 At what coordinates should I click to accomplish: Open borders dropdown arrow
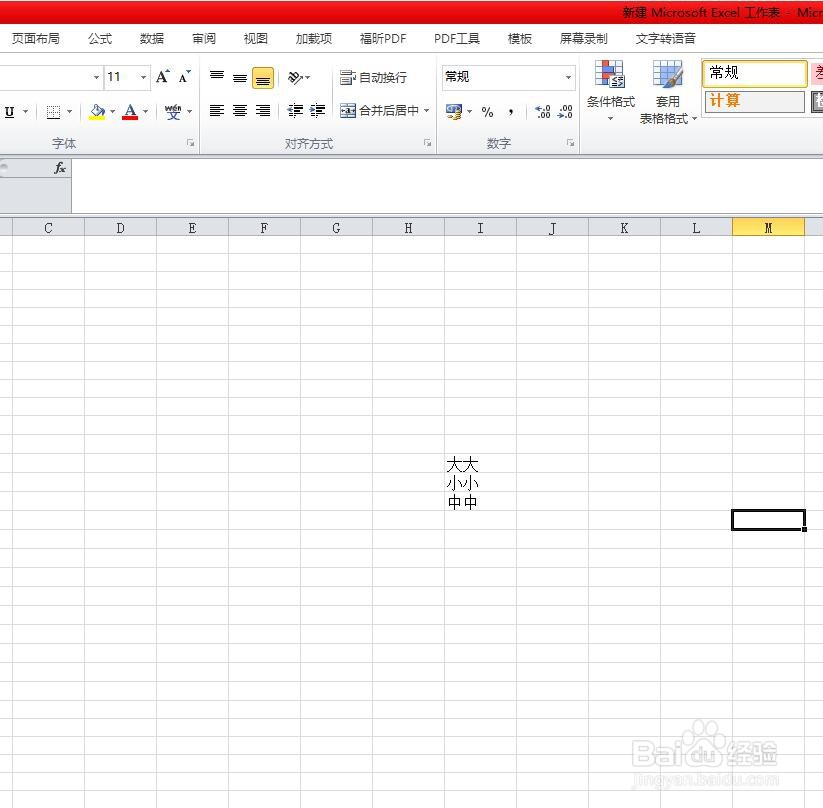[x=69, y=112]
